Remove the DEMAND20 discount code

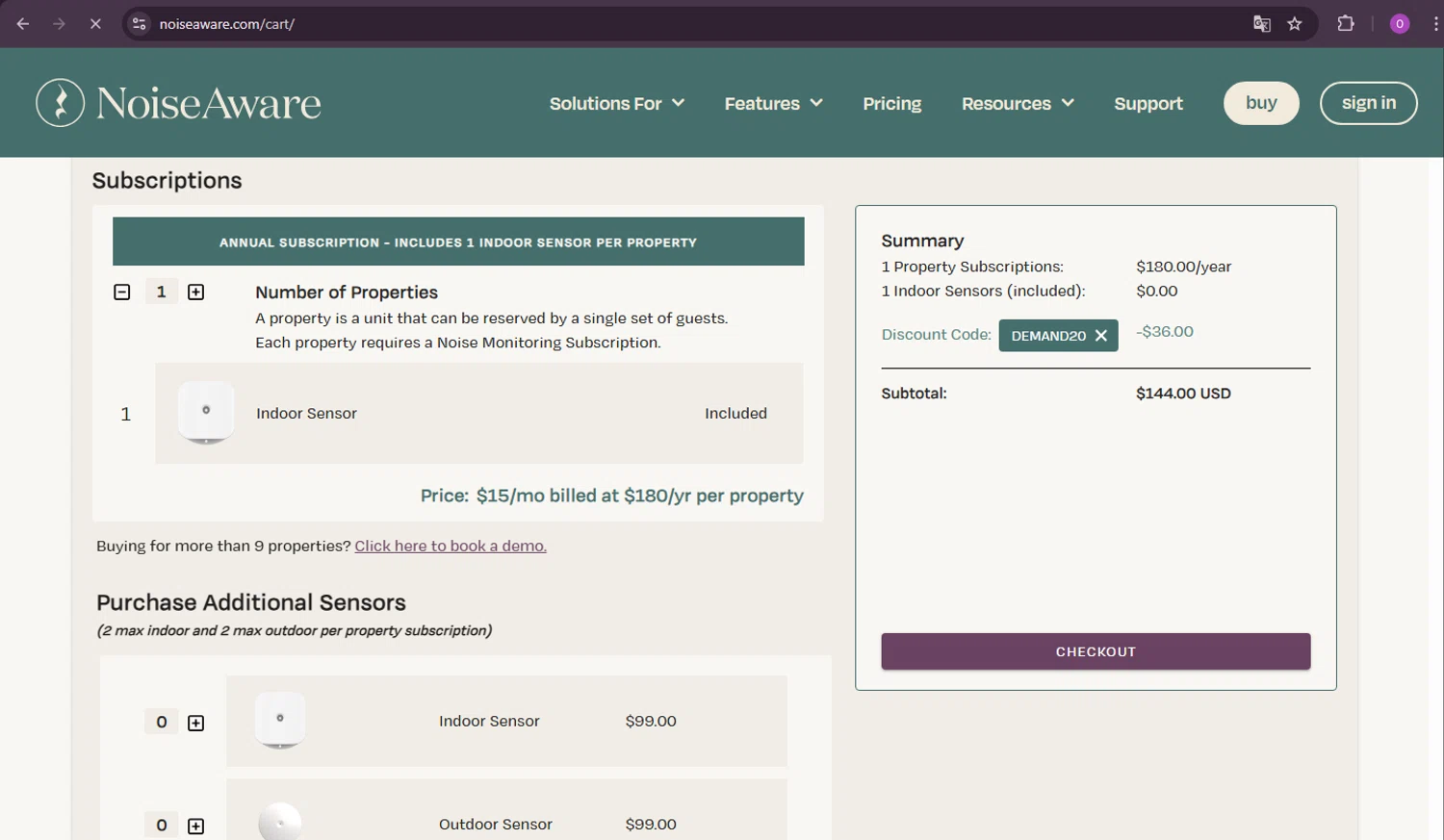click(1101, 336)
